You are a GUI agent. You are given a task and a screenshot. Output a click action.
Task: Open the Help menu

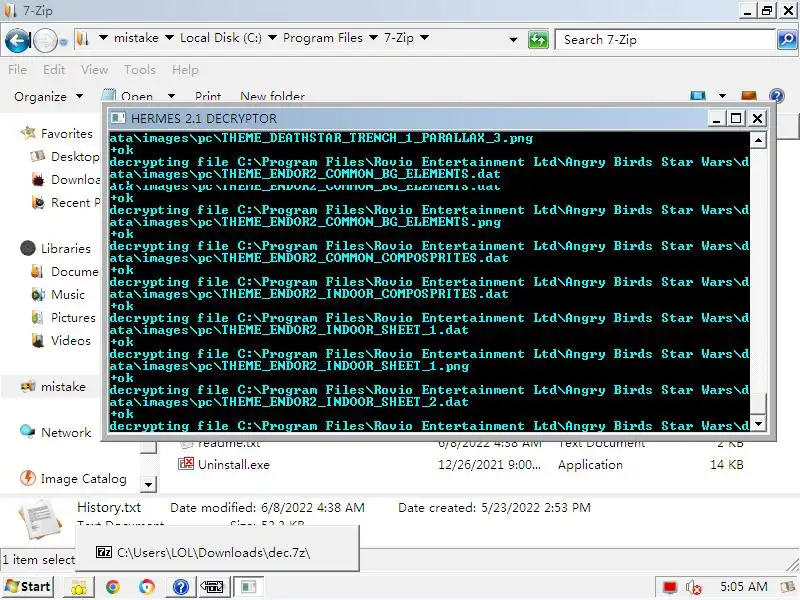pyautogui.click(x=185, y=69)
